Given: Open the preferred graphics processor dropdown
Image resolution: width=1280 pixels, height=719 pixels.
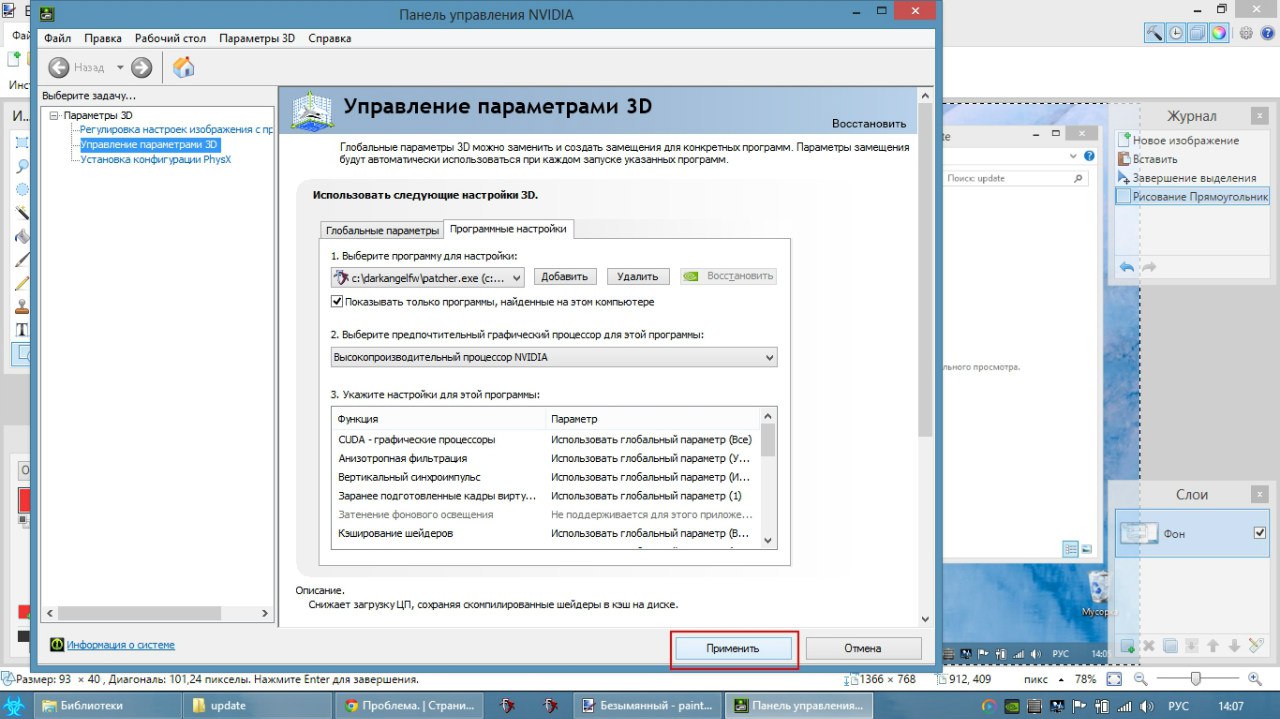Looking at the screenshot, I should 554,357.
